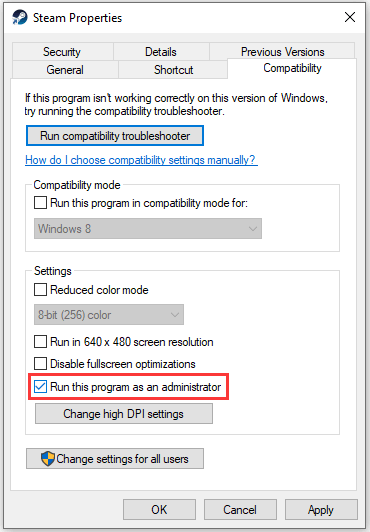Check Reduced color mode
Viewport: 370px width, 532px height.
click(40, 290)
